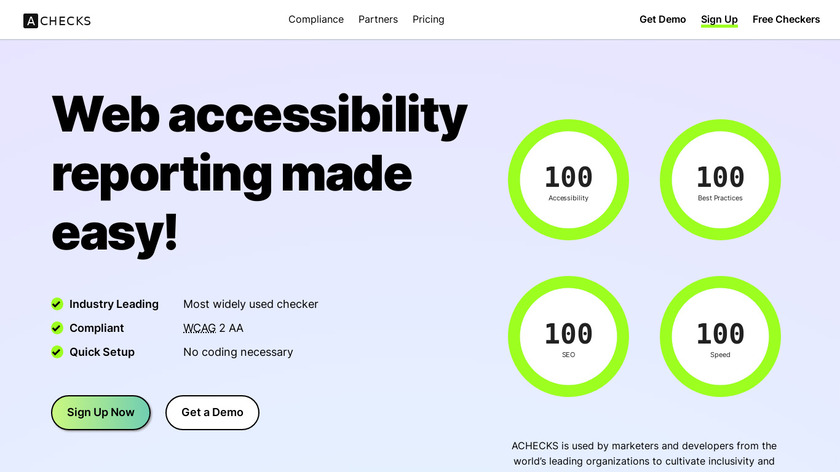The height and width of the screenshot is (472, 840).
Task: Click the WCAG abbreviation text
Action: pos(199,328)
